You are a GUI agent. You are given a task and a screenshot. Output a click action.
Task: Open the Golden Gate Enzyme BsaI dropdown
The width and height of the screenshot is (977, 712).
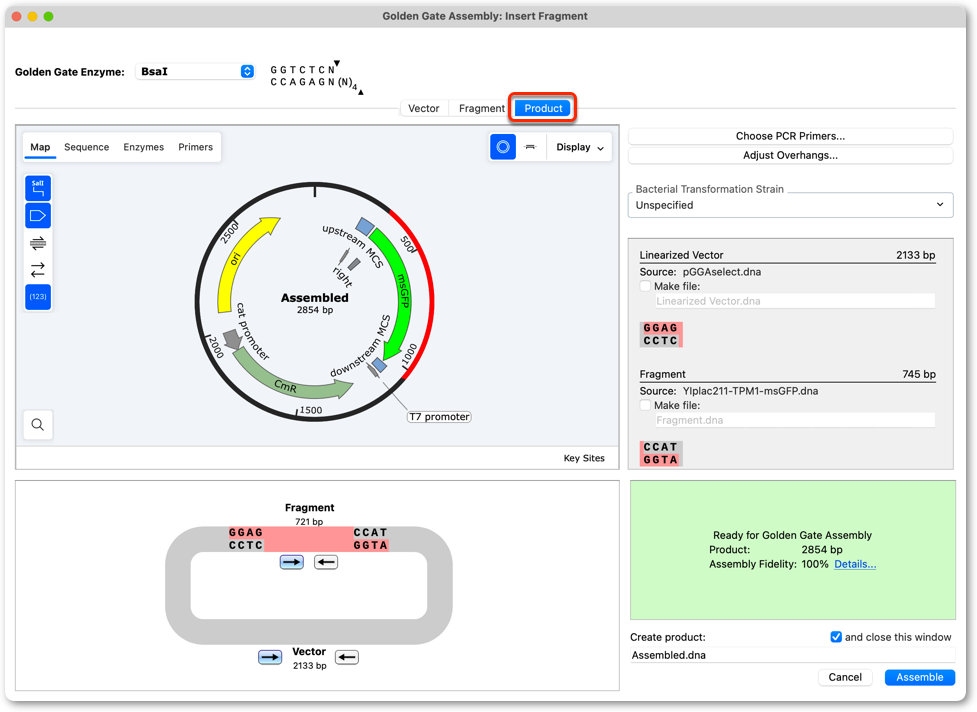[195, 72]
